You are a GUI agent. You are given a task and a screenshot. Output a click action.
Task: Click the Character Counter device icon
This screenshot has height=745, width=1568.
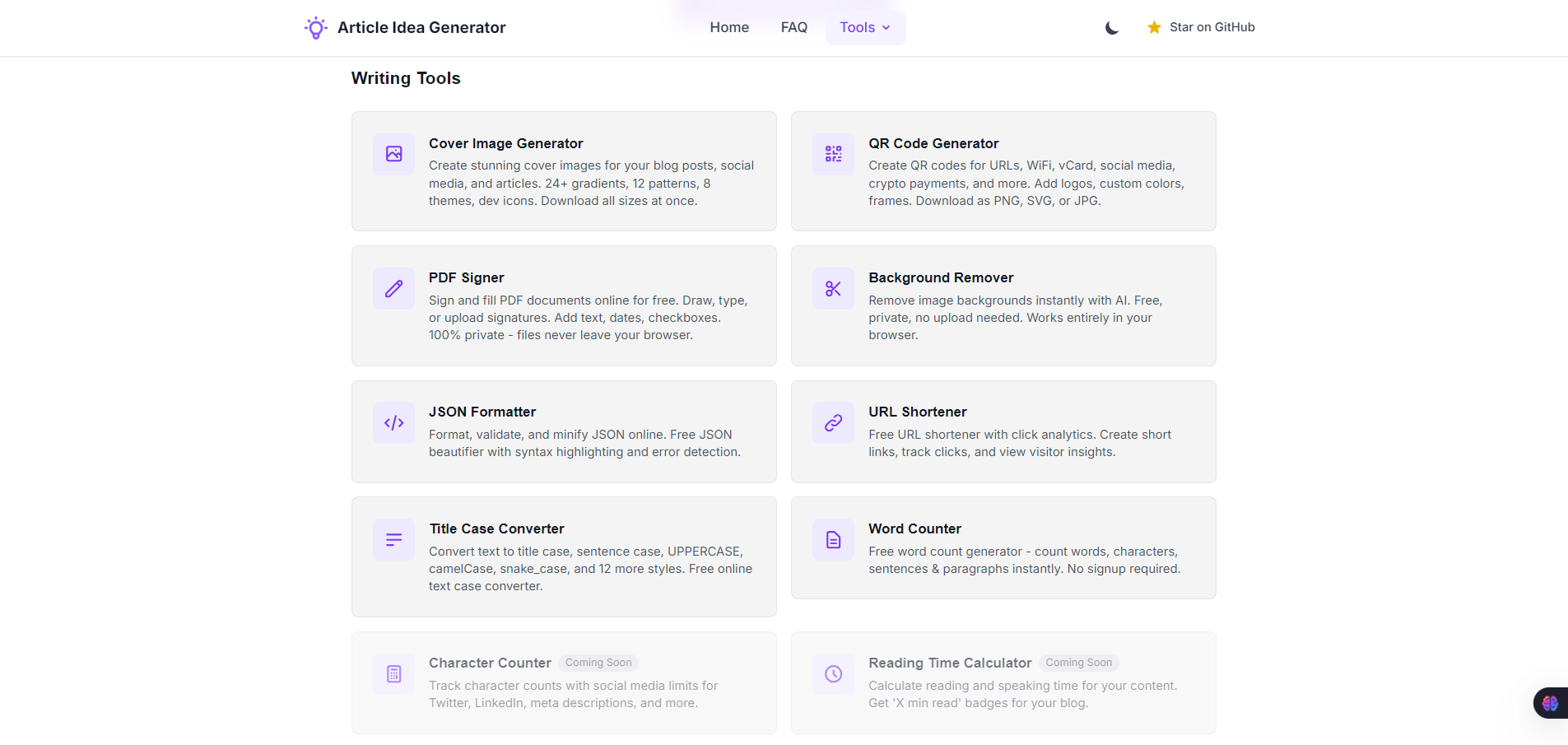pyautogui.click(x=393, y=673)
